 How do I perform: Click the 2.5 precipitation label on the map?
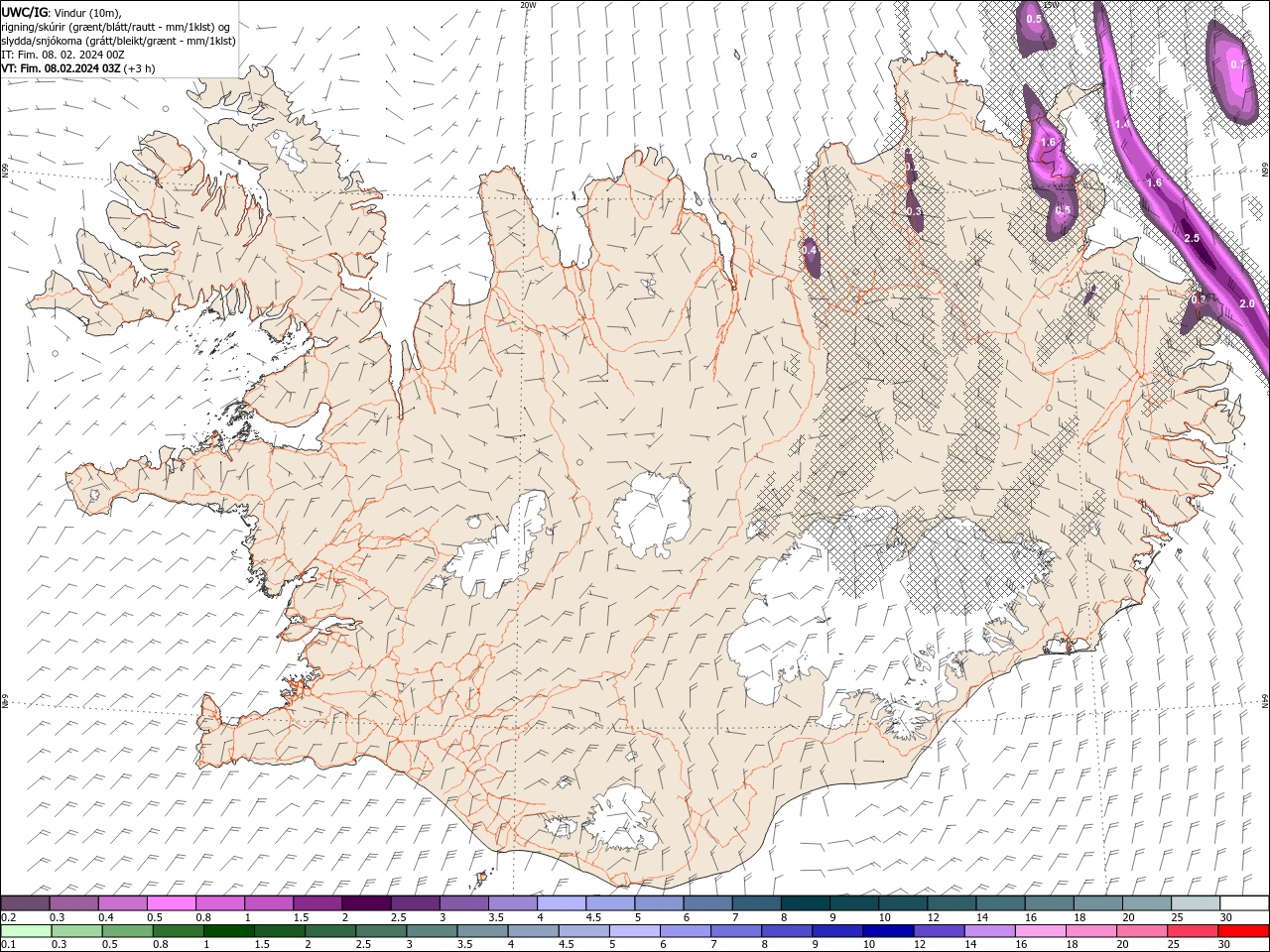(1192, 238)
